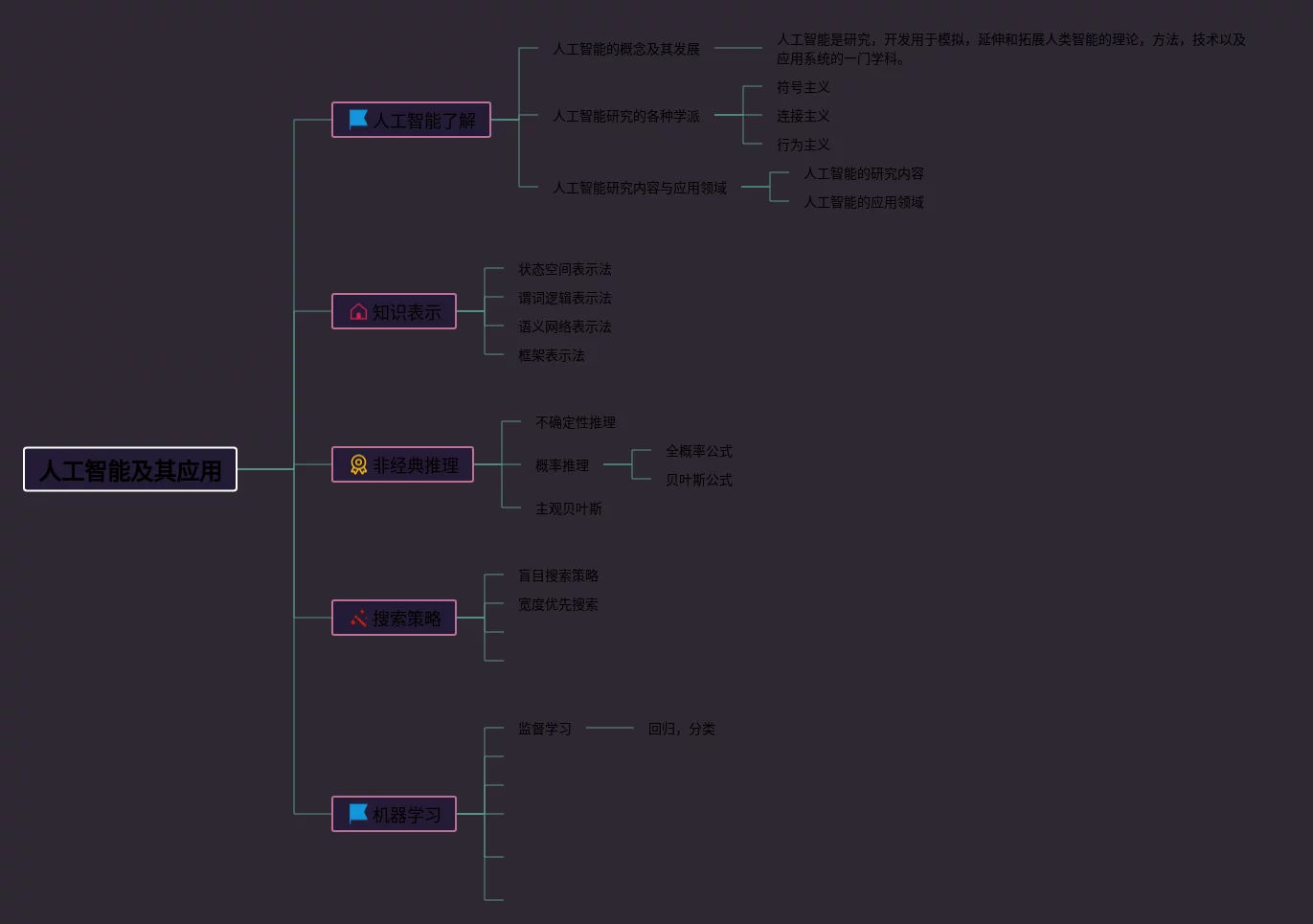The width and height of the screenshot is (1313, 924).
Task: Click the yellow award badge icon on 非经典推理
Action: (358, 464)
